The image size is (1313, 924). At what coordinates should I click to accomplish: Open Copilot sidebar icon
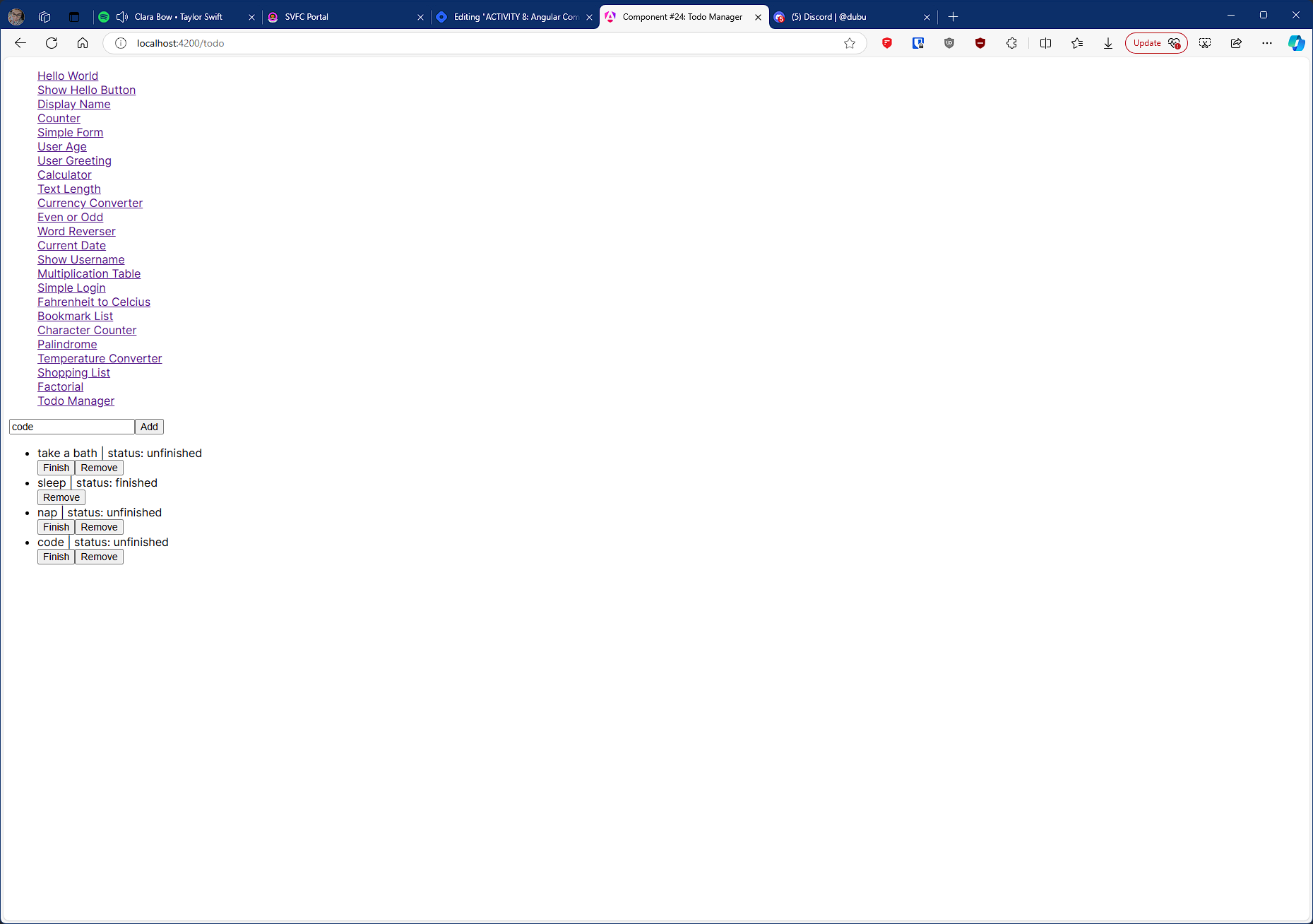(1296, 43)
